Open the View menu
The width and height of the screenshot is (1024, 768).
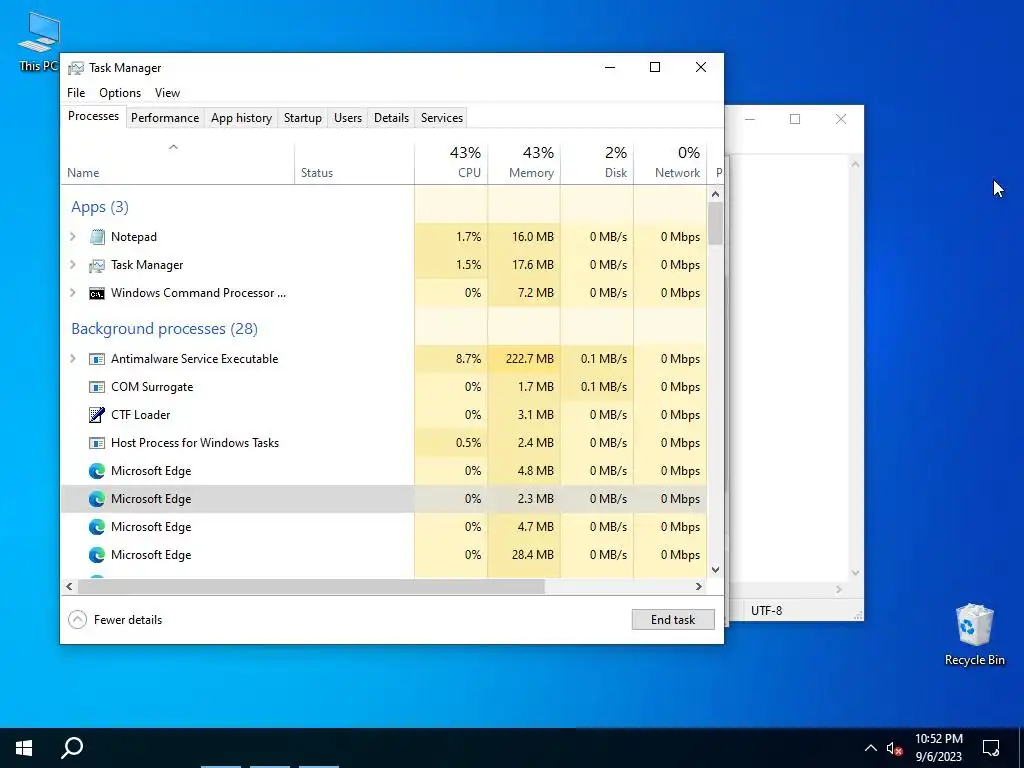point(167,93)
